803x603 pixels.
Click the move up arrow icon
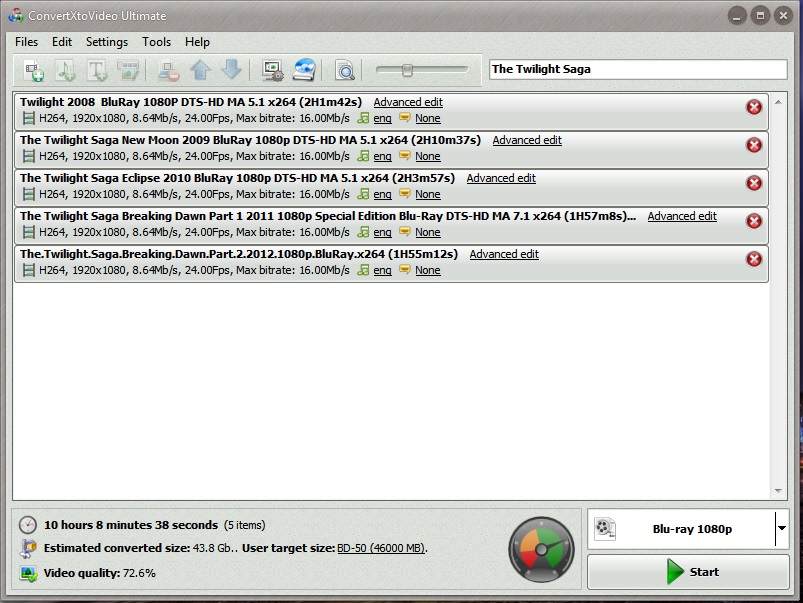point(201,70)
